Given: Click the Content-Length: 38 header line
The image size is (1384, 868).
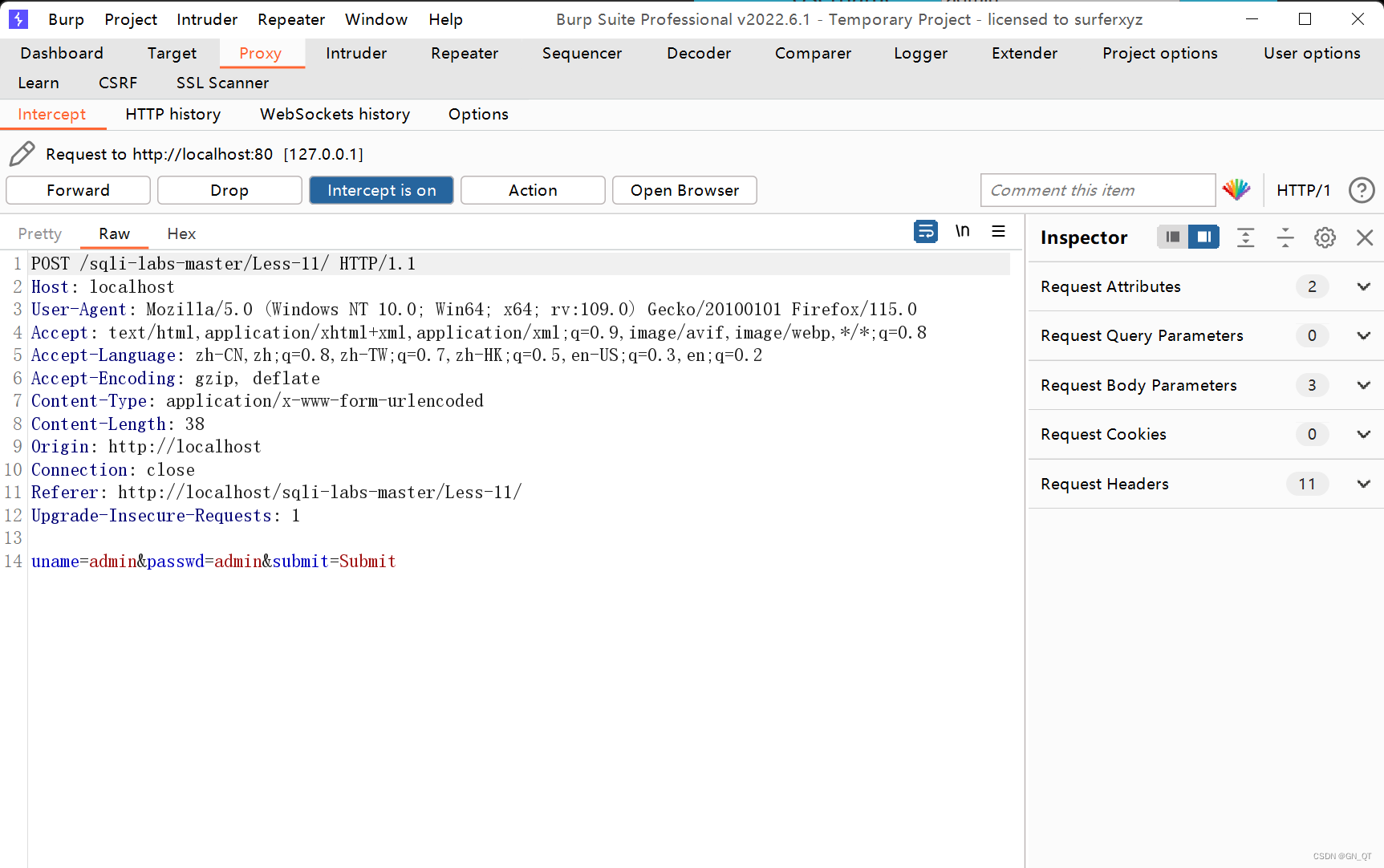Looking at the screenshot, I should [x=118, y=424].
